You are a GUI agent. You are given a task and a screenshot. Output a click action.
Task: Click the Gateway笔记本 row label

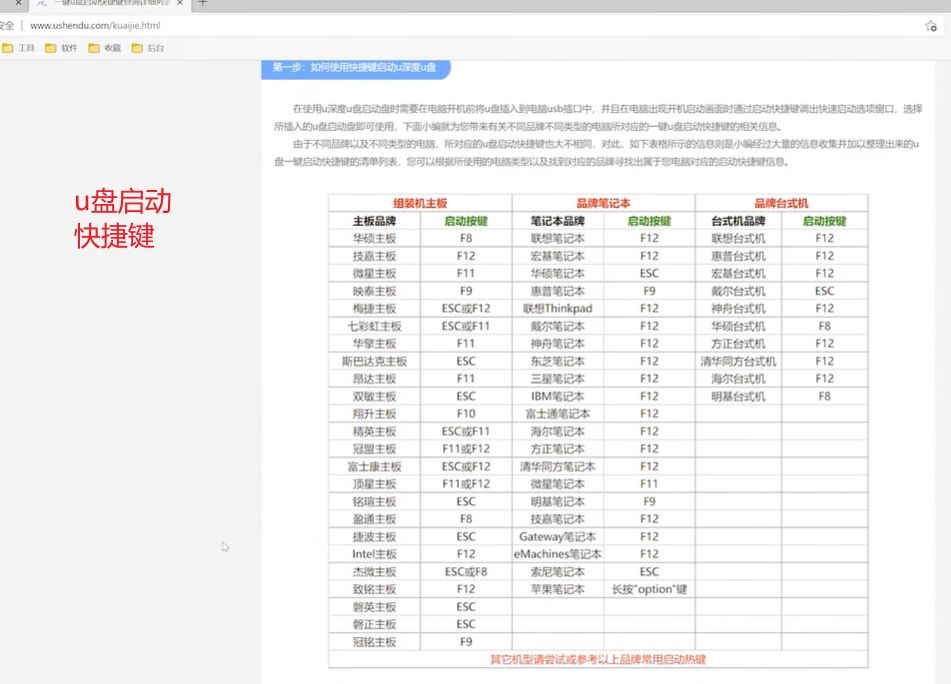(557, 537)
